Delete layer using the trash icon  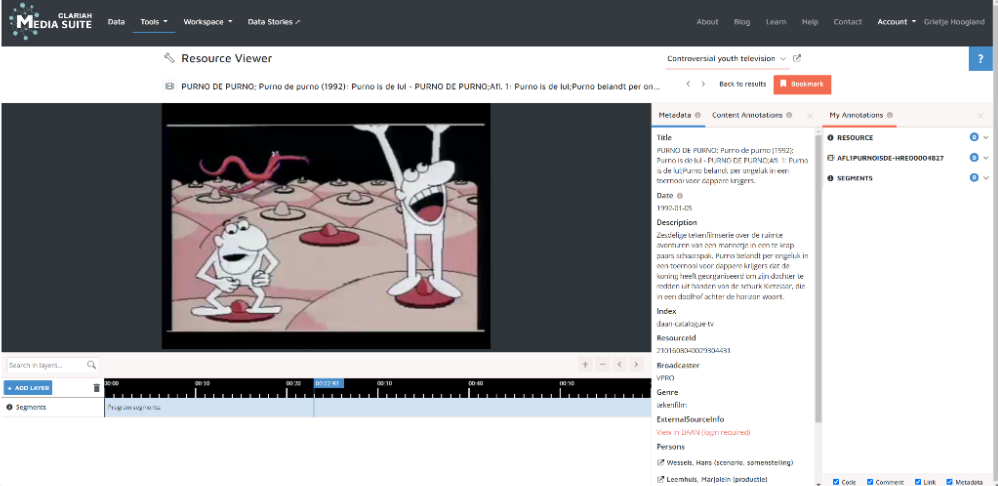[x=97, y=388]
